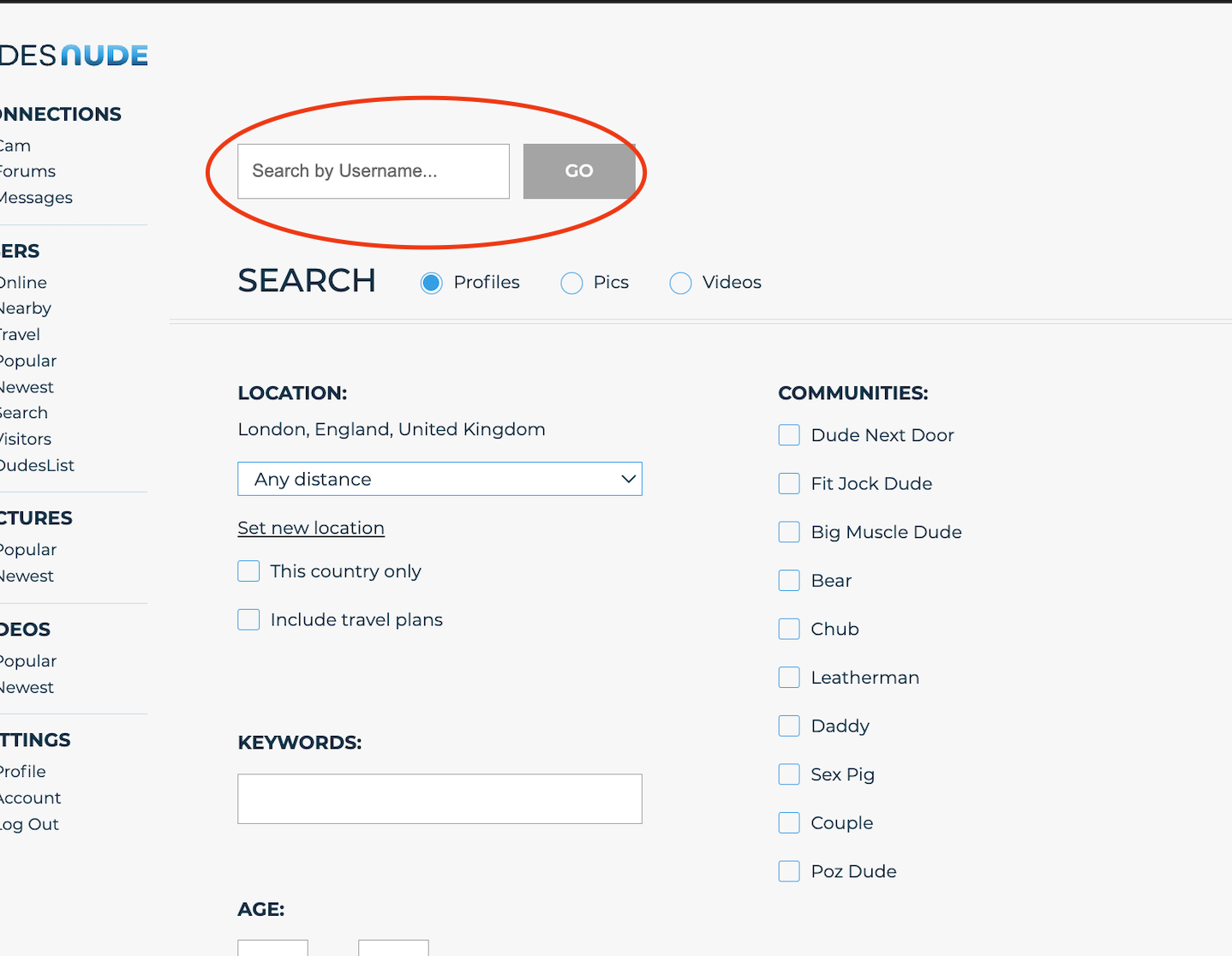Toggle the Fit Jock Dude checkbox
This screenshot has height=956, width=1232.
(x=789, y=484)
